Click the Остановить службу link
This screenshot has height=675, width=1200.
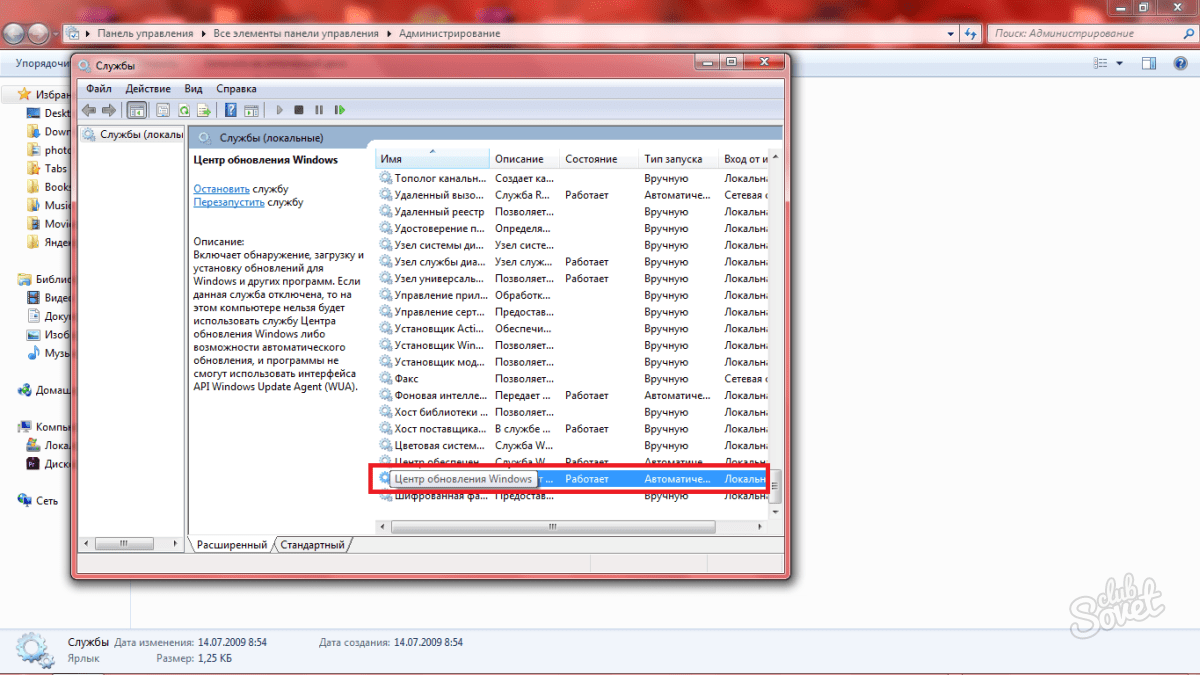point(221,188)
